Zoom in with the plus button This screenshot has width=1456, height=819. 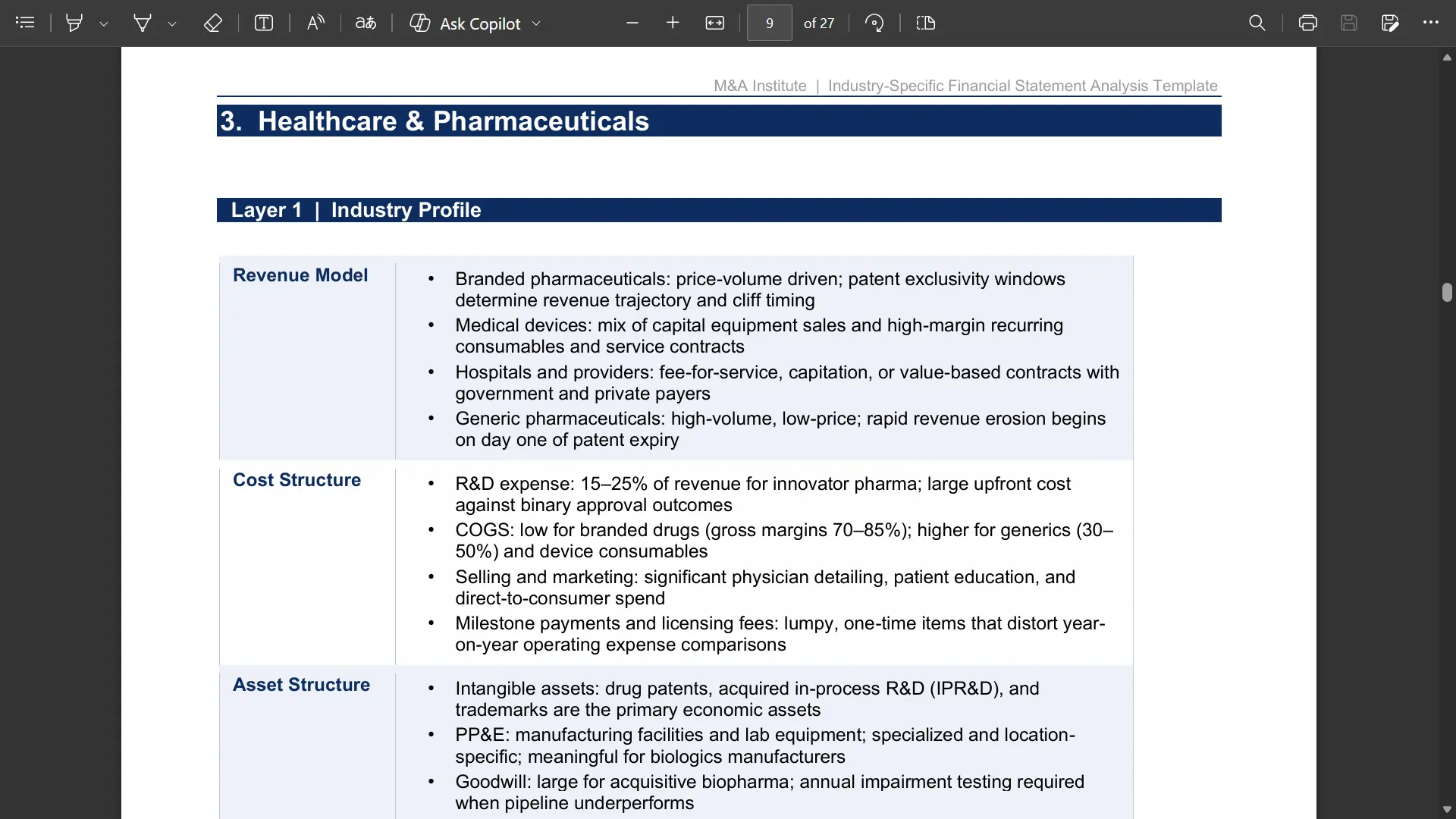[673, 23]
